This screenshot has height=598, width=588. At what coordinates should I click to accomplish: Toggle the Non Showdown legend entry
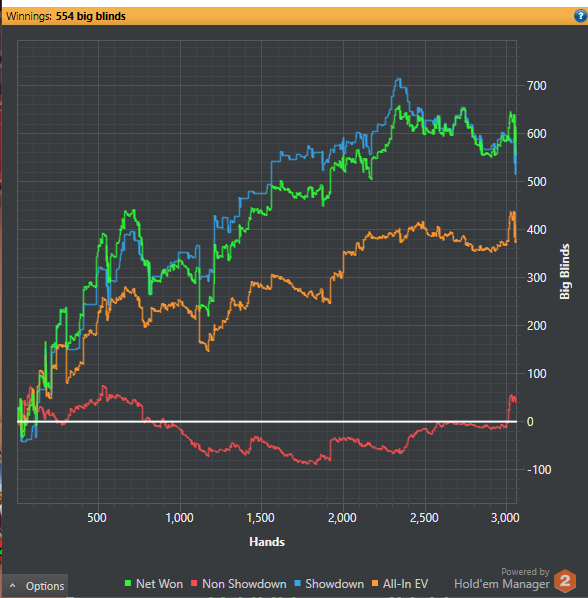tap(239, 584)
